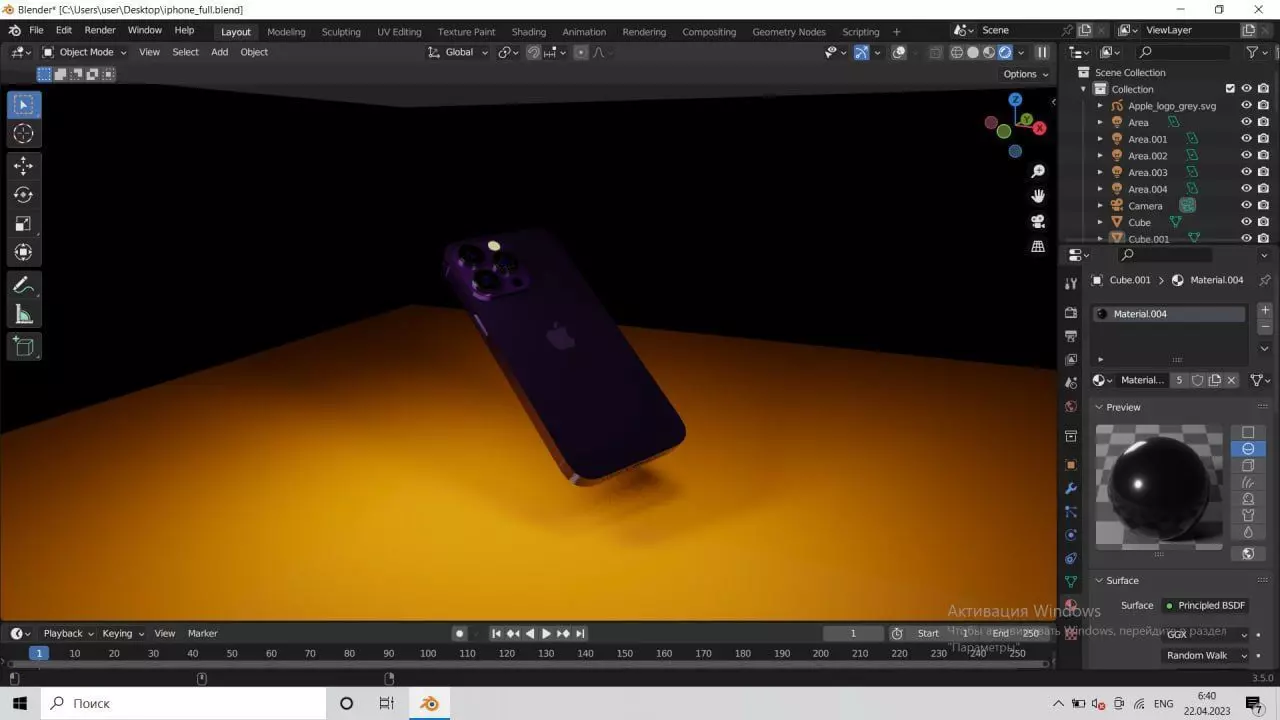Click the Material.004 slot in list
Viewport: 1280px width, 720px height.
1169,314
